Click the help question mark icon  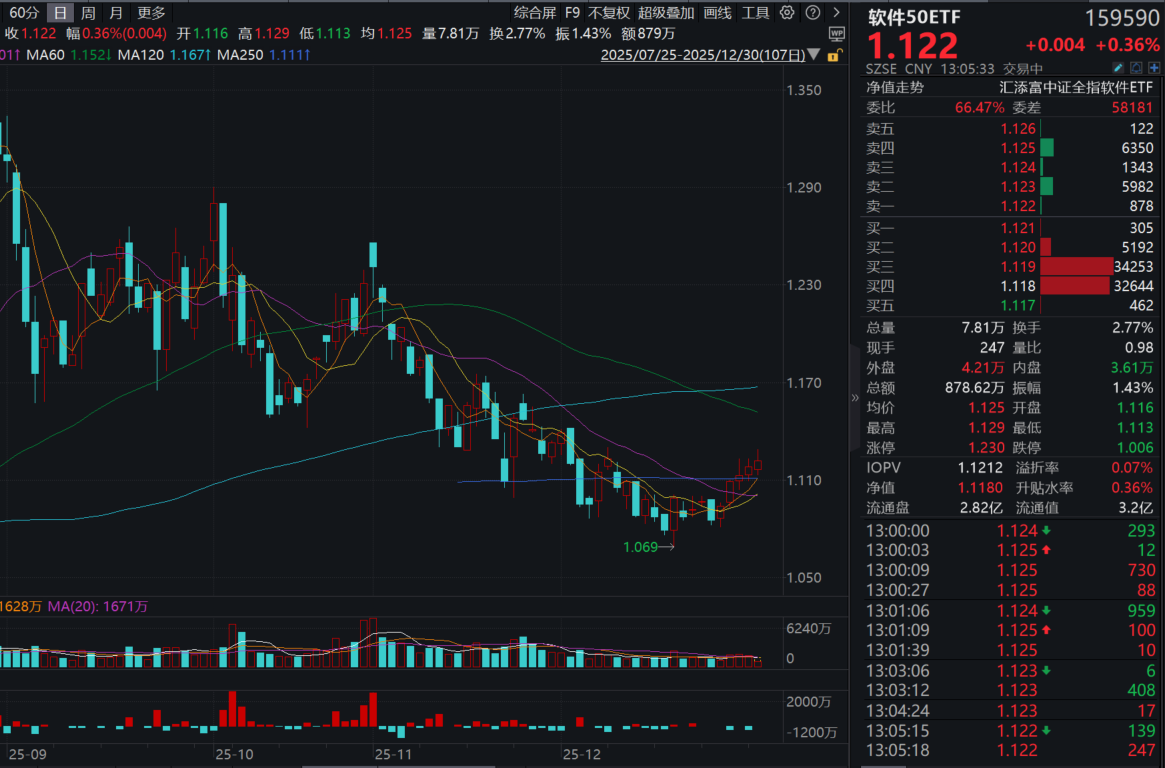coord(812,12)
